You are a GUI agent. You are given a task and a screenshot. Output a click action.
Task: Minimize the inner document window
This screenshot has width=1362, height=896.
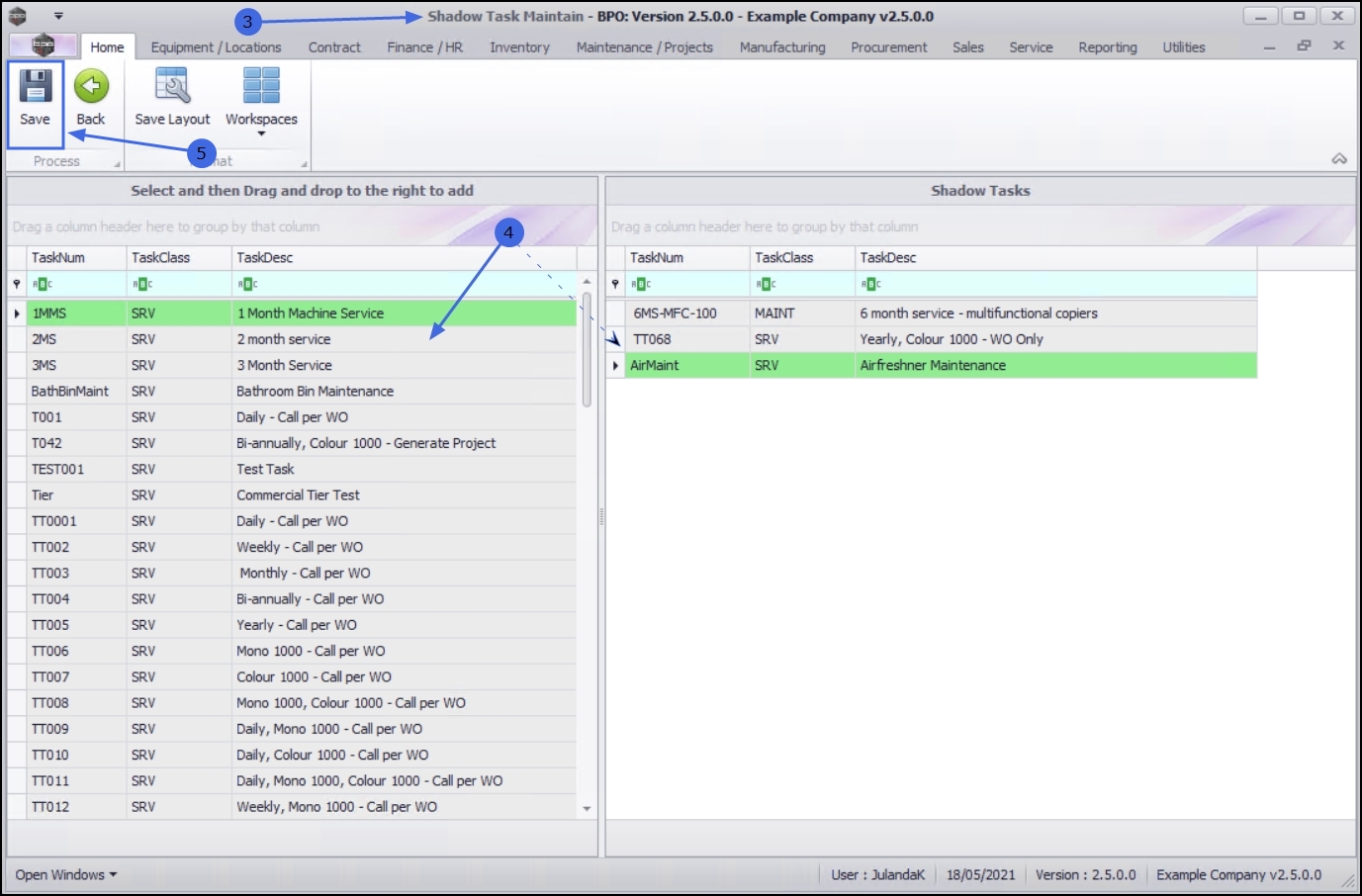coord(1269,46)
